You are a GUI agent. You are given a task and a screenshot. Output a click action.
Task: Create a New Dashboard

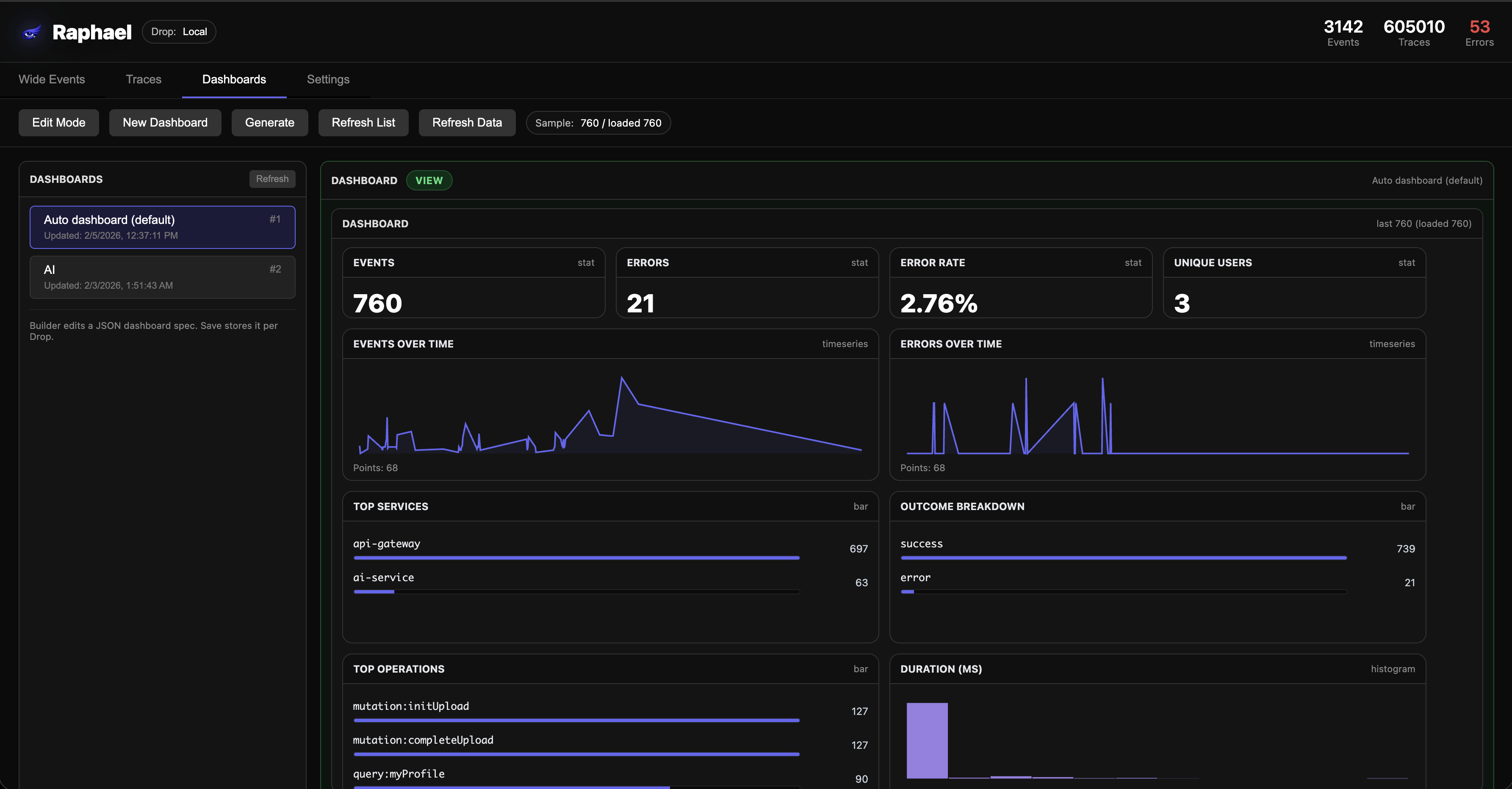(165, 123)
